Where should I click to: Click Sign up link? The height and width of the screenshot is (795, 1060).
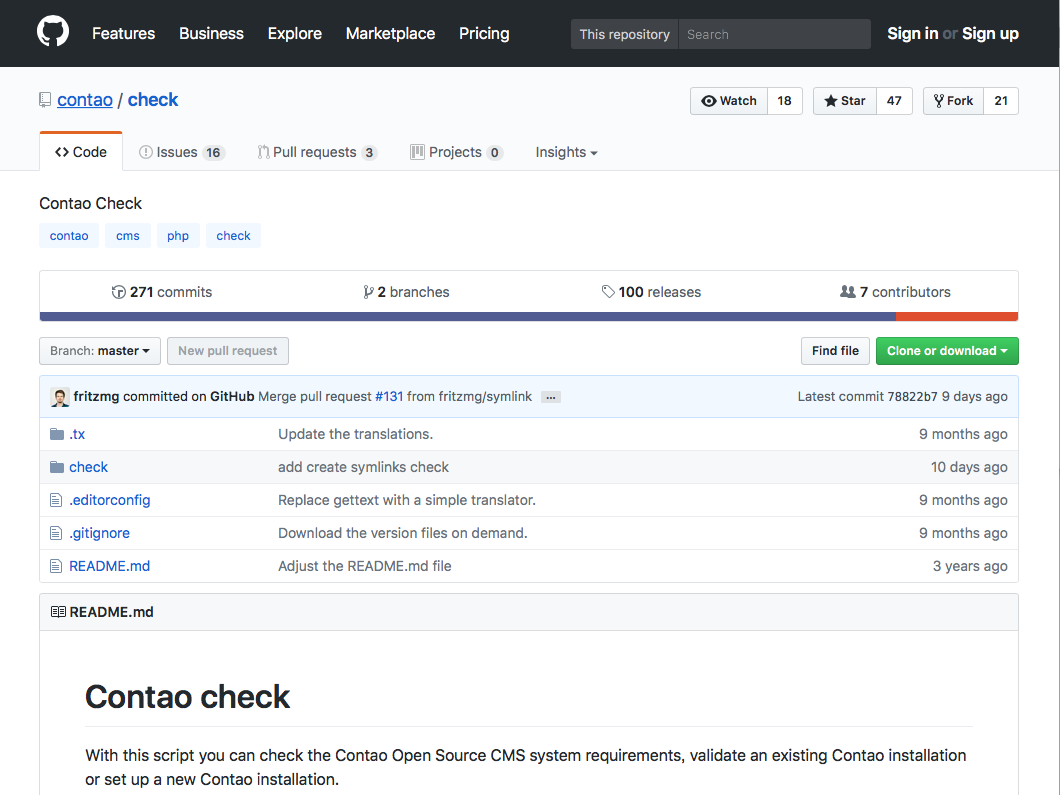click(990, 33)
